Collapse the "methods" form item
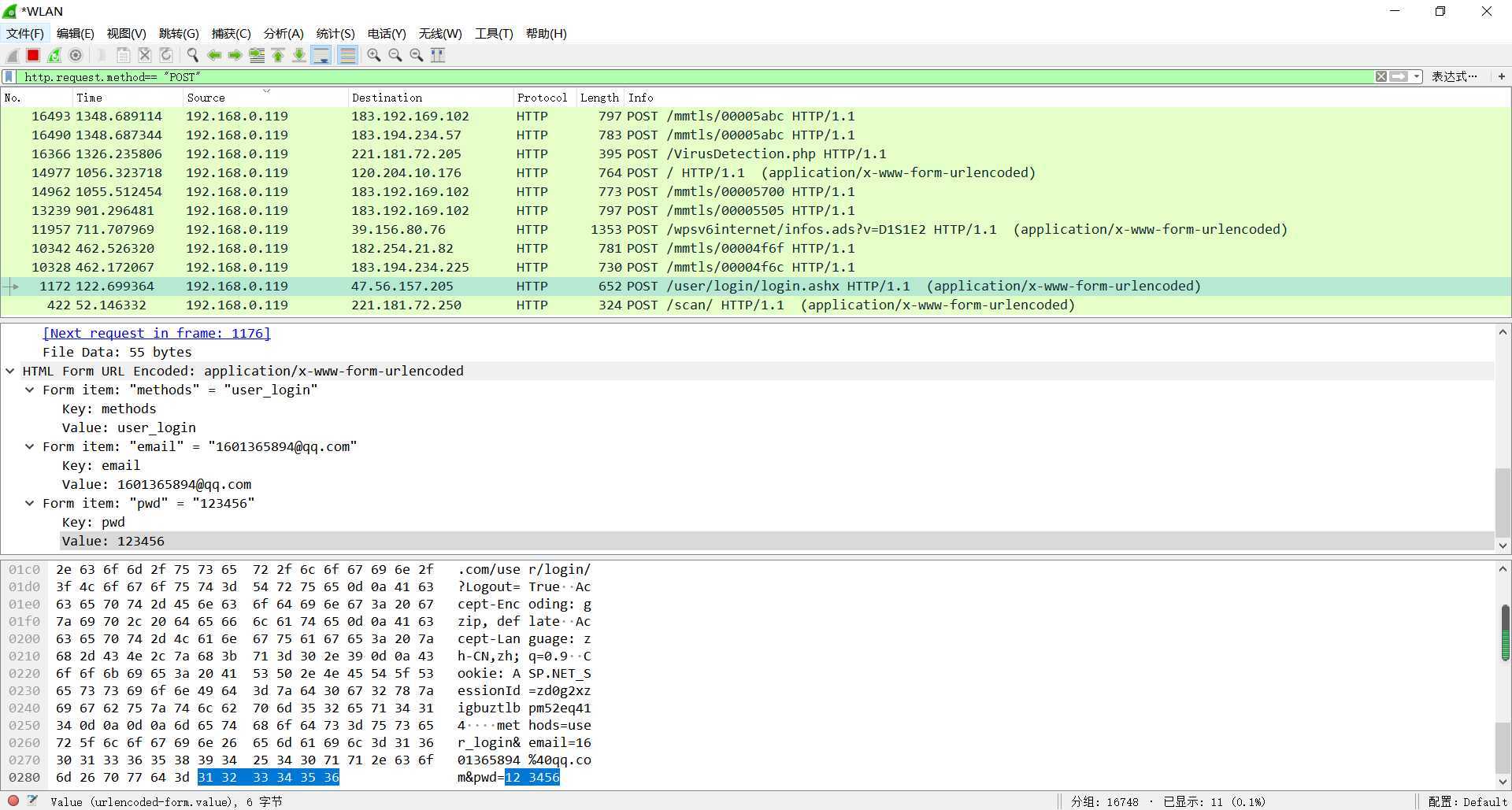 pyautogui.click(x=29, y=390)
